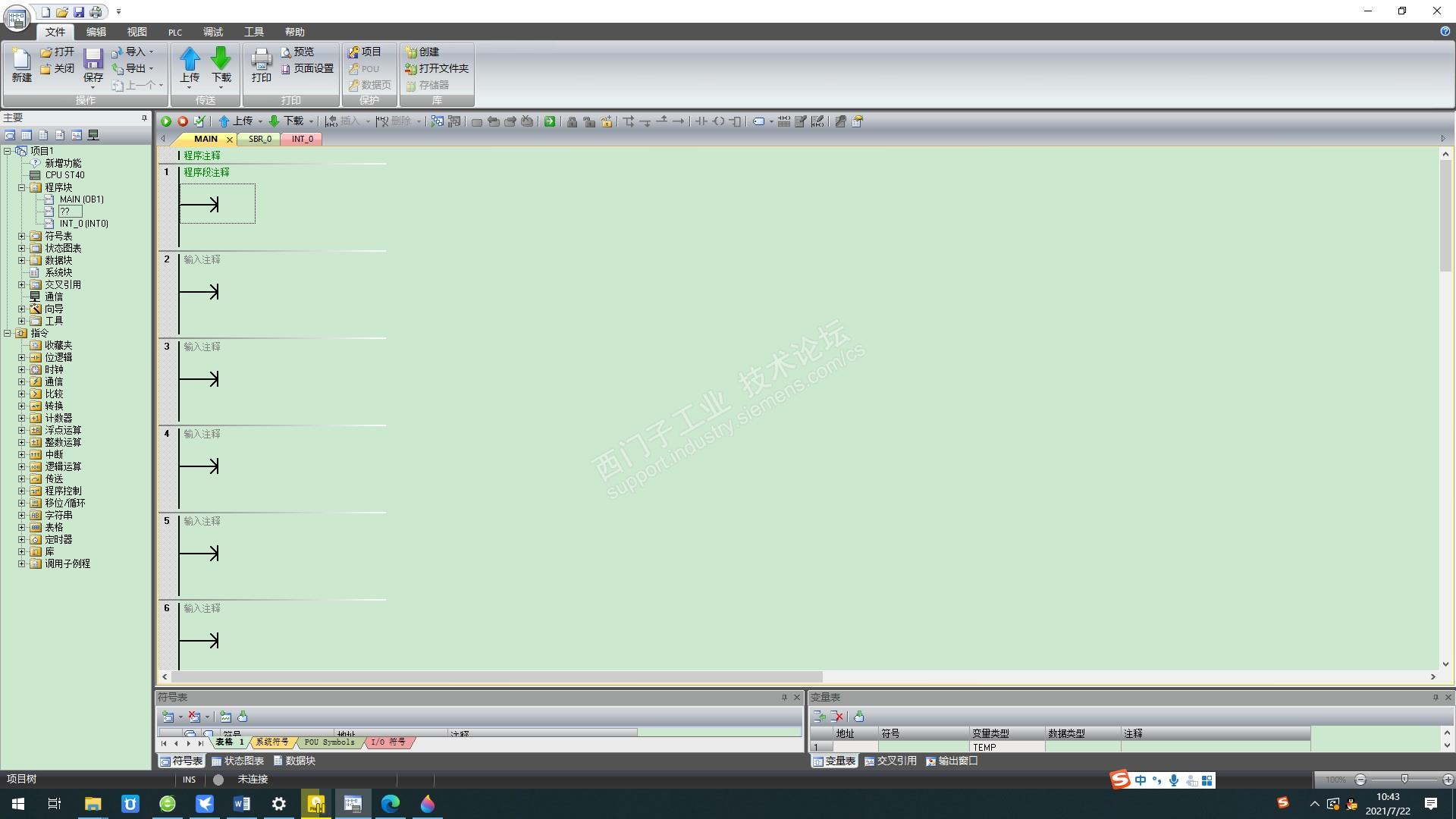
Task: Click the red STOP button in editor toolbar
Action: click(x=183, y=121)
